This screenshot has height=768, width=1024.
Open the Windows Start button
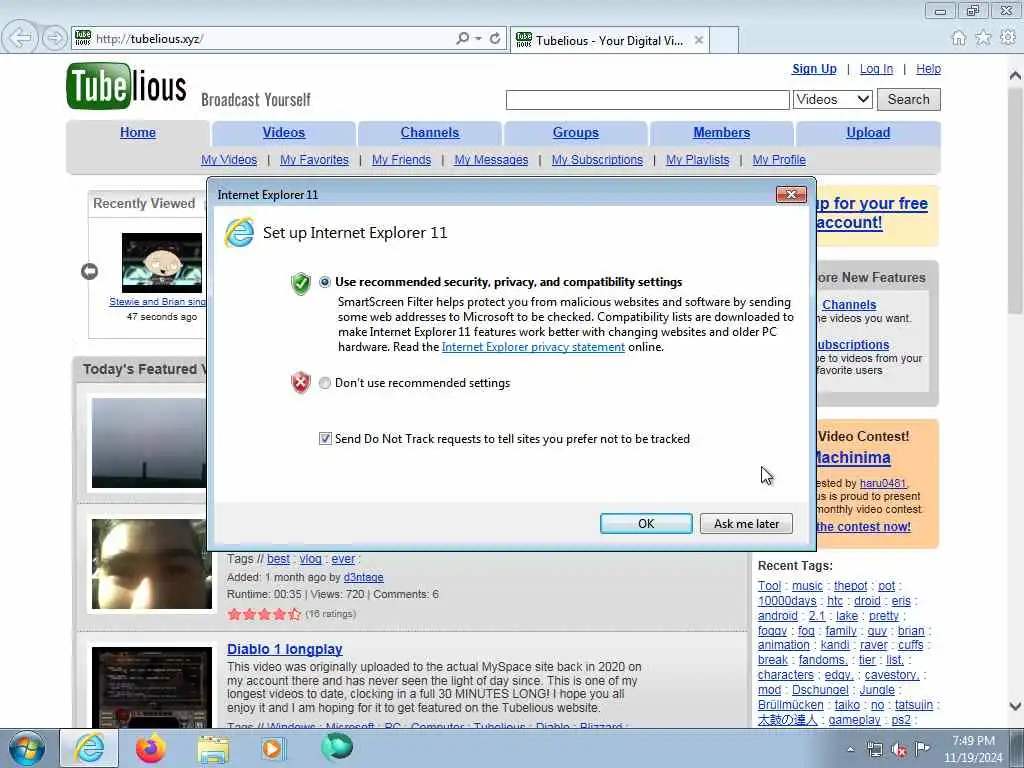point(27,748)
